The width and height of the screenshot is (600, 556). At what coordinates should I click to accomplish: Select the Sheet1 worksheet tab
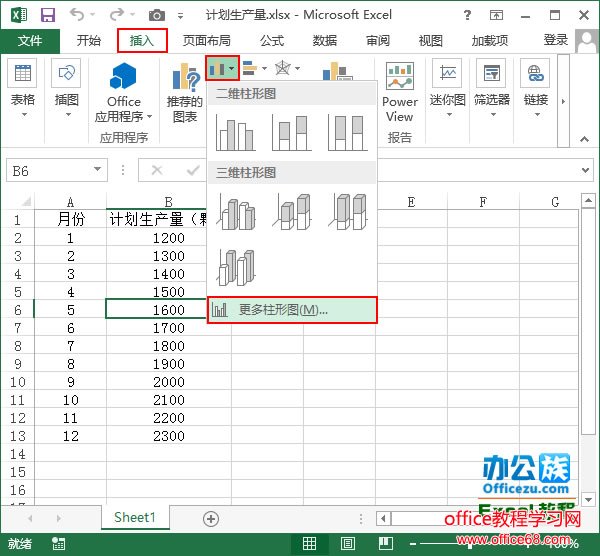coord(135,517)
